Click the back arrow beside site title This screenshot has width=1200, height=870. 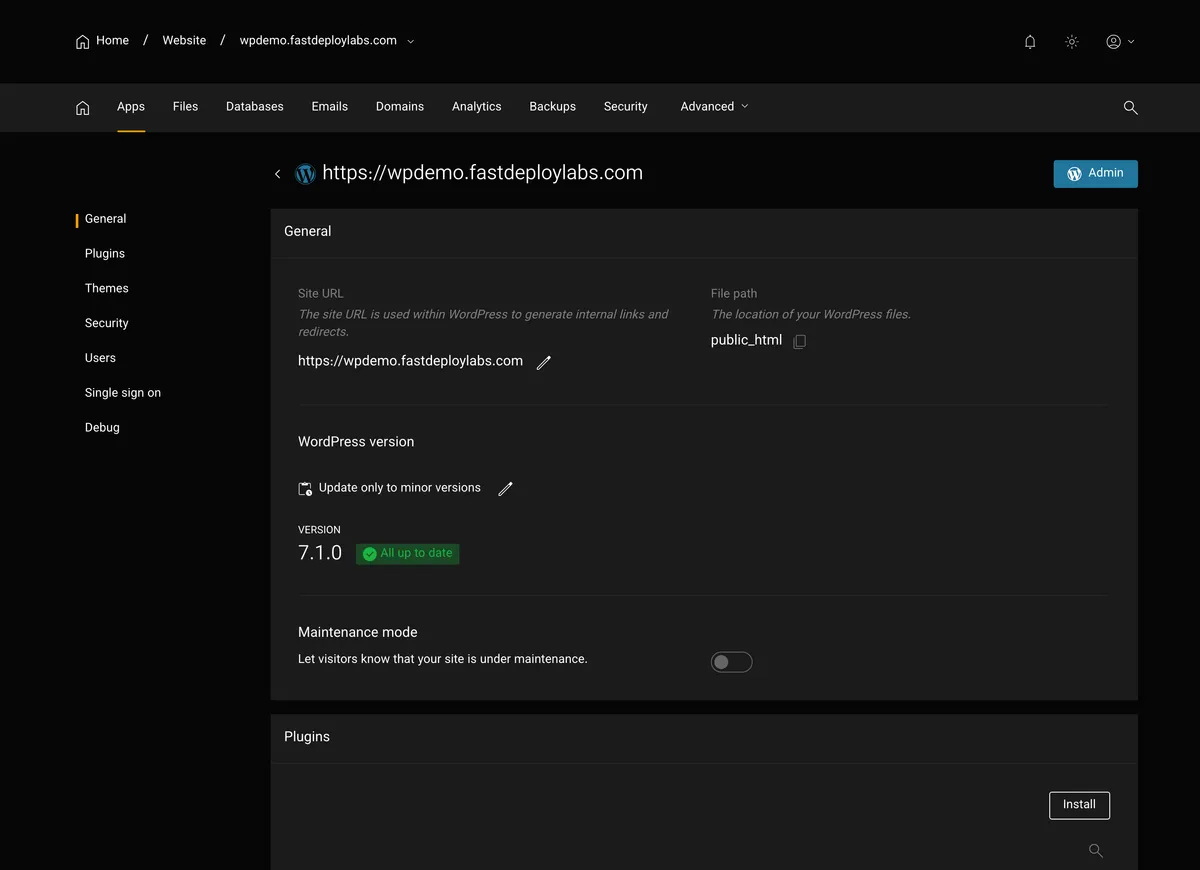(x=277, y=174)
